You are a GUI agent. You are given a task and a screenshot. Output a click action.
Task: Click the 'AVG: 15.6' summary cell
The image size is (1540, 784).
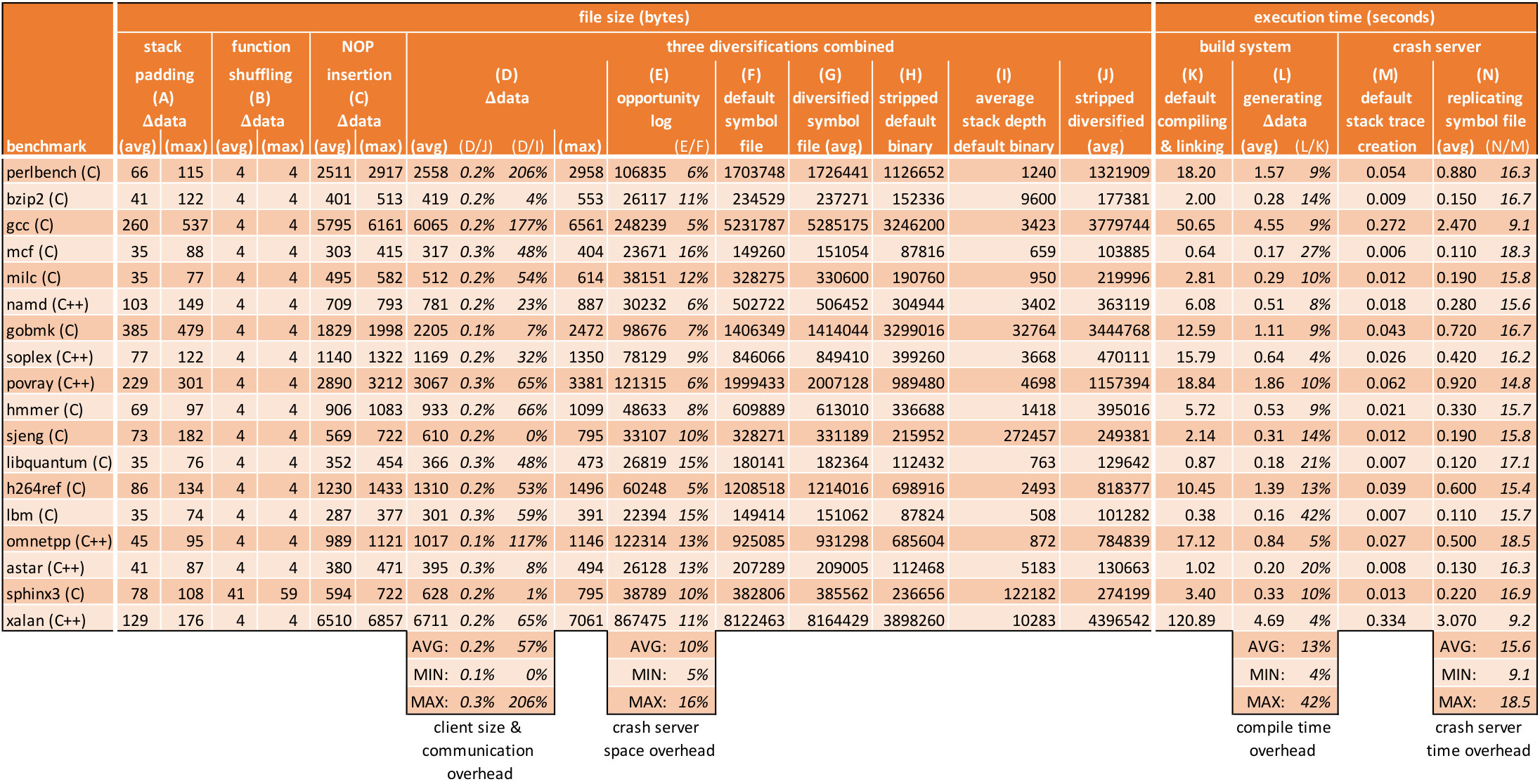(x=1484, y=646)
